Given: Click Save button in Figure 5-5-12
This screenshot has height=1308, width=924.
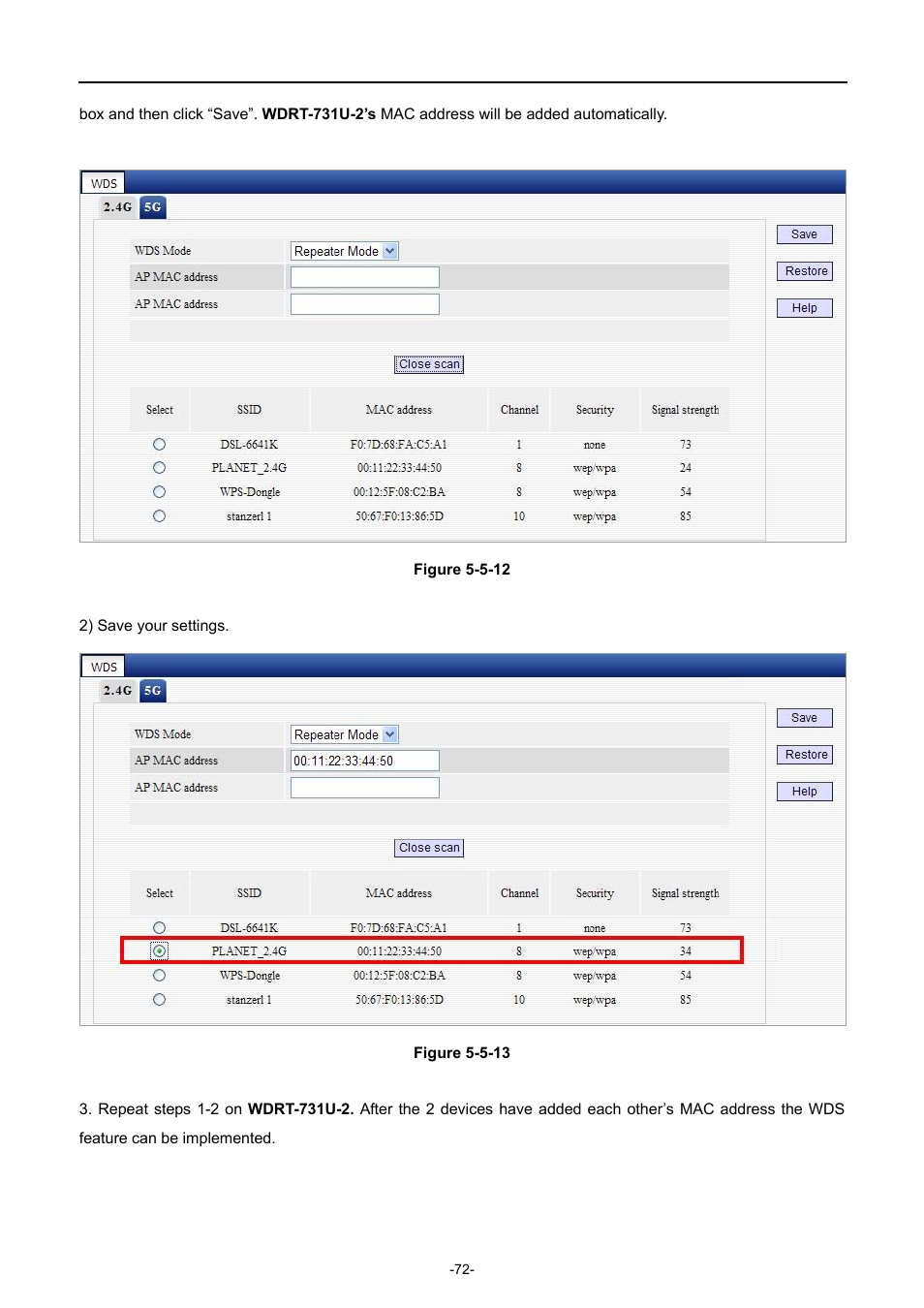Looking at the screenshot, I should (x=804, y=234).
